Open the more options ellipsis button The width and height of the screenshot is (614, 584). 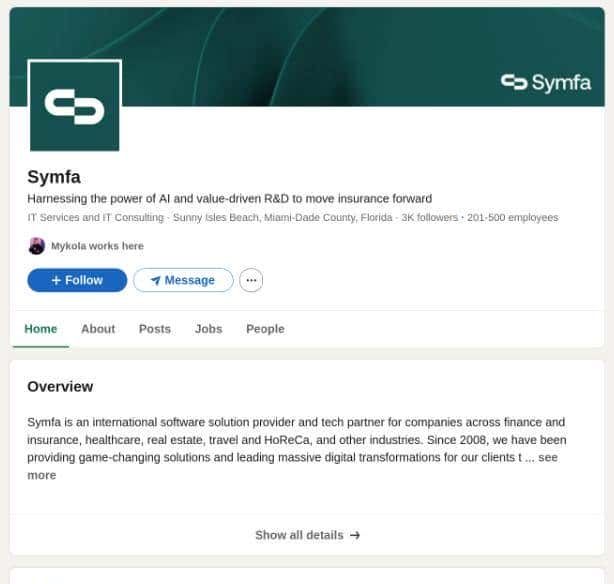pyautogui.click(x=251, y=280)
